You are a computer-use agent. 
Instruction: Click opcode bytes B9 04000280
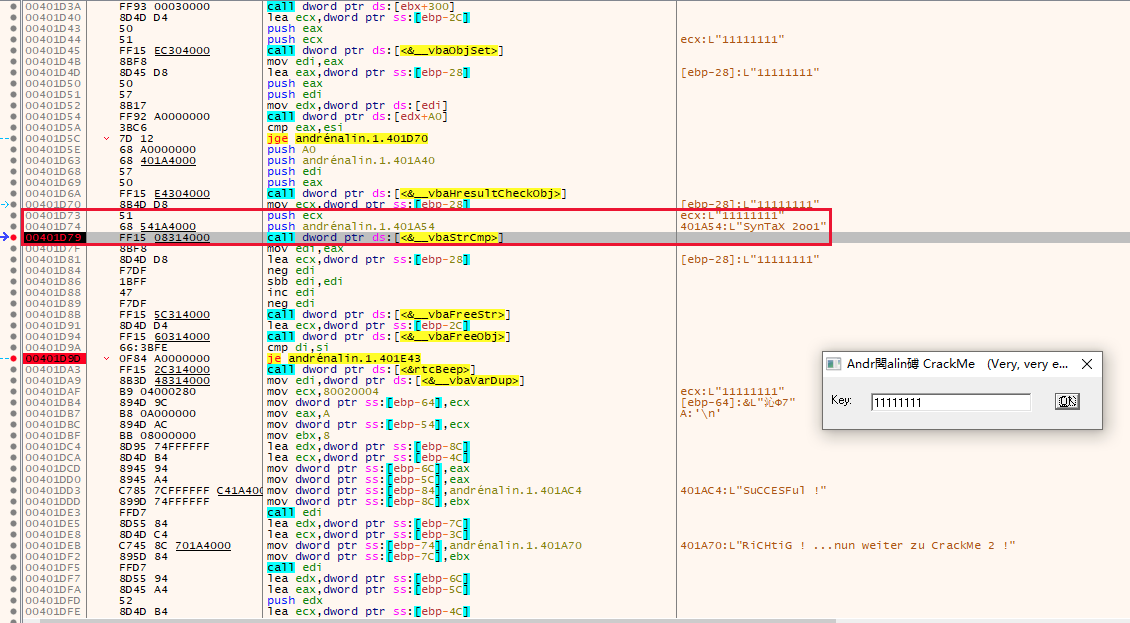click(x=157, y=392)
